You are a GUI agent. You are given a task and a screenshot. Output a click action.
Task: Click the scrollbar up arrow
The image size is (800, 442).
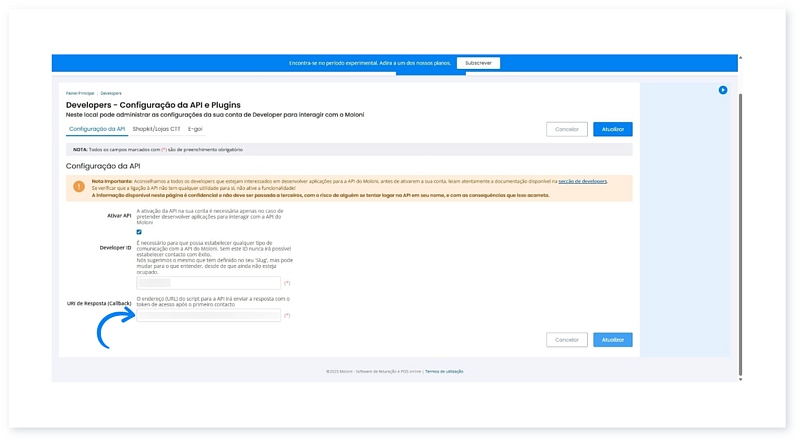pyautogui.click(x=741, y=59)
